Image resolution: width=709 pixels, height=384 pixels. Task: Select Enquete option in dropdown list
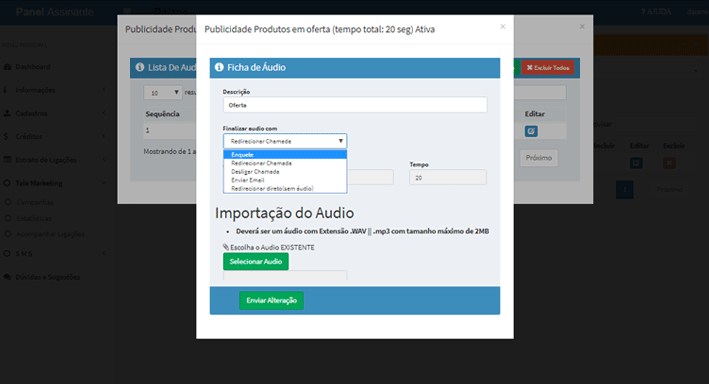pos(285,155)
